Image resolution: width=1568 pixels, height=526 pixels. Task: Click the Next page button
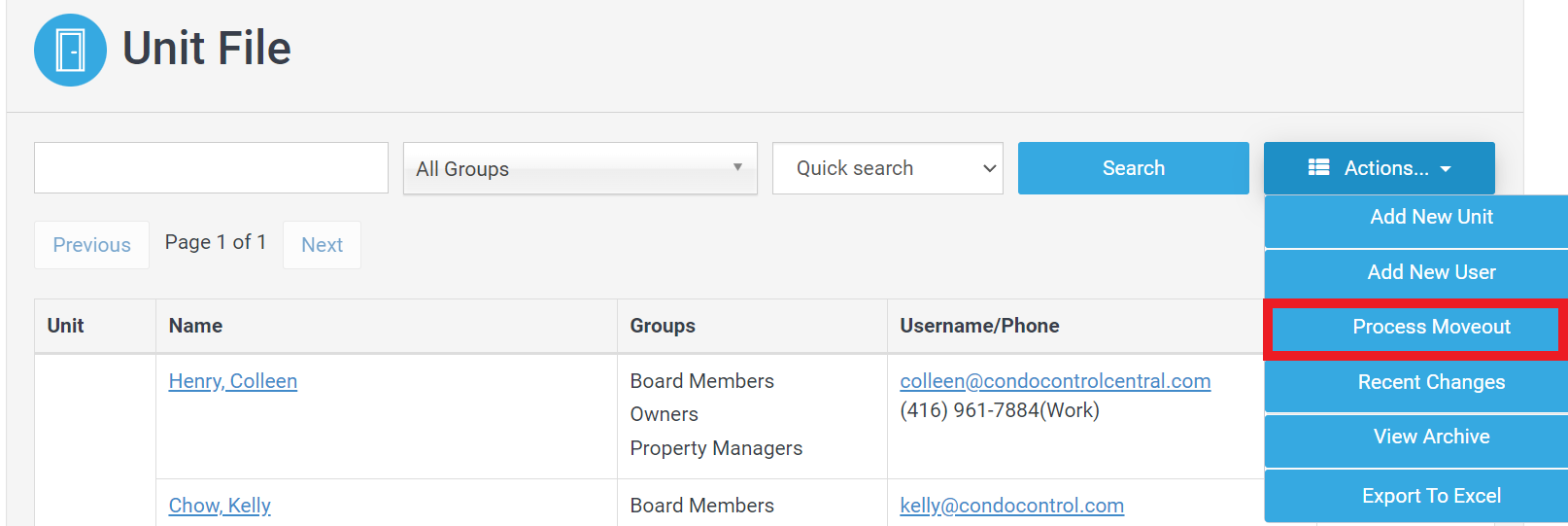click(x=322, y=245)
